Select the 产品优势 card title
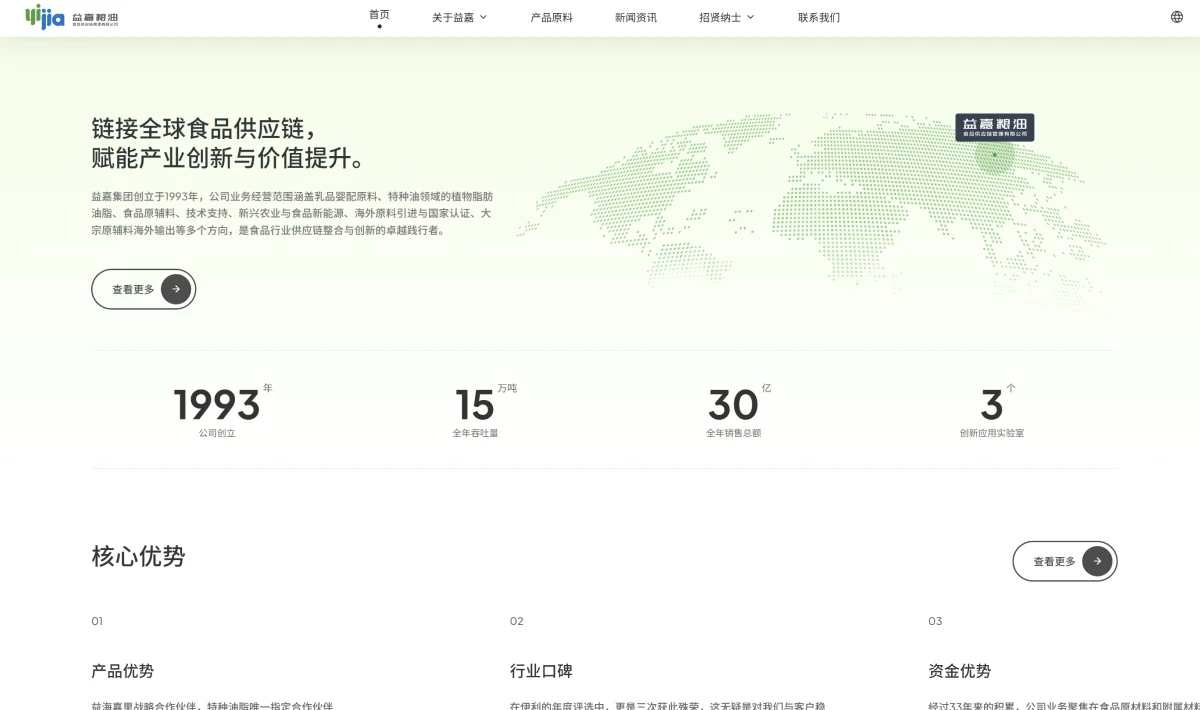Viewport: 1200px width, 710px height. (x=122, y=671)
